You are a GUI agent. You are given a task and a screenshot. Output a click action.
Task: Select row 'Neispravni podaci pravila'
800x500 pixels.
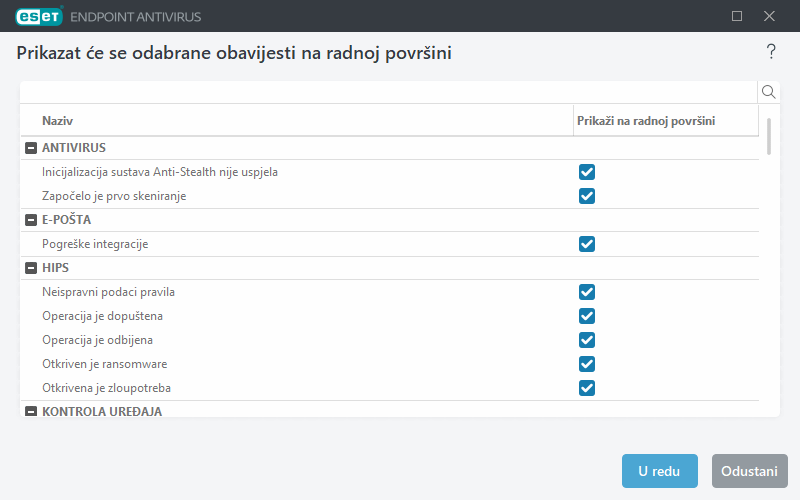click(x=390, y=292)
